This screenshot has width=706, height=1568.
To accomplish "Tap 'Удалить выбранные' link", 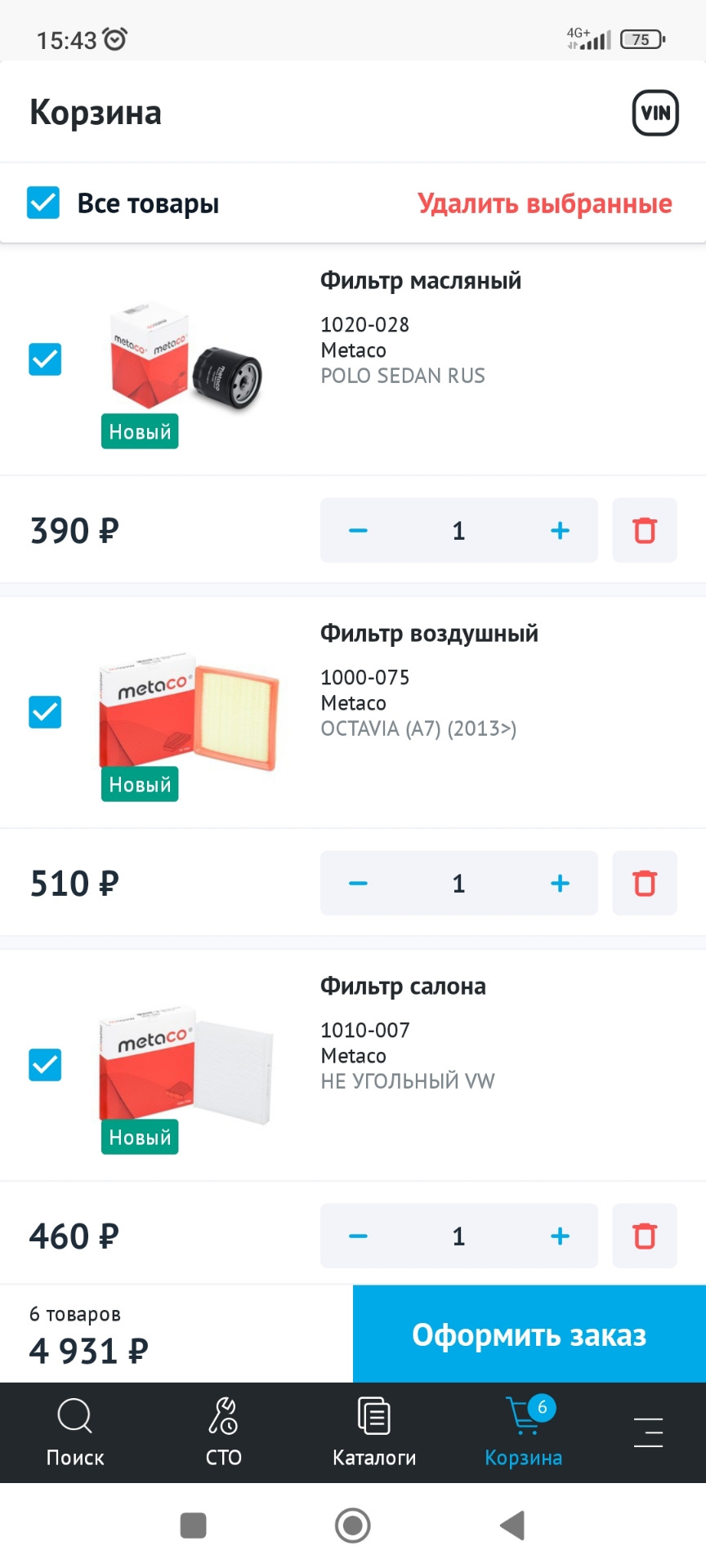I will point(545,203).
